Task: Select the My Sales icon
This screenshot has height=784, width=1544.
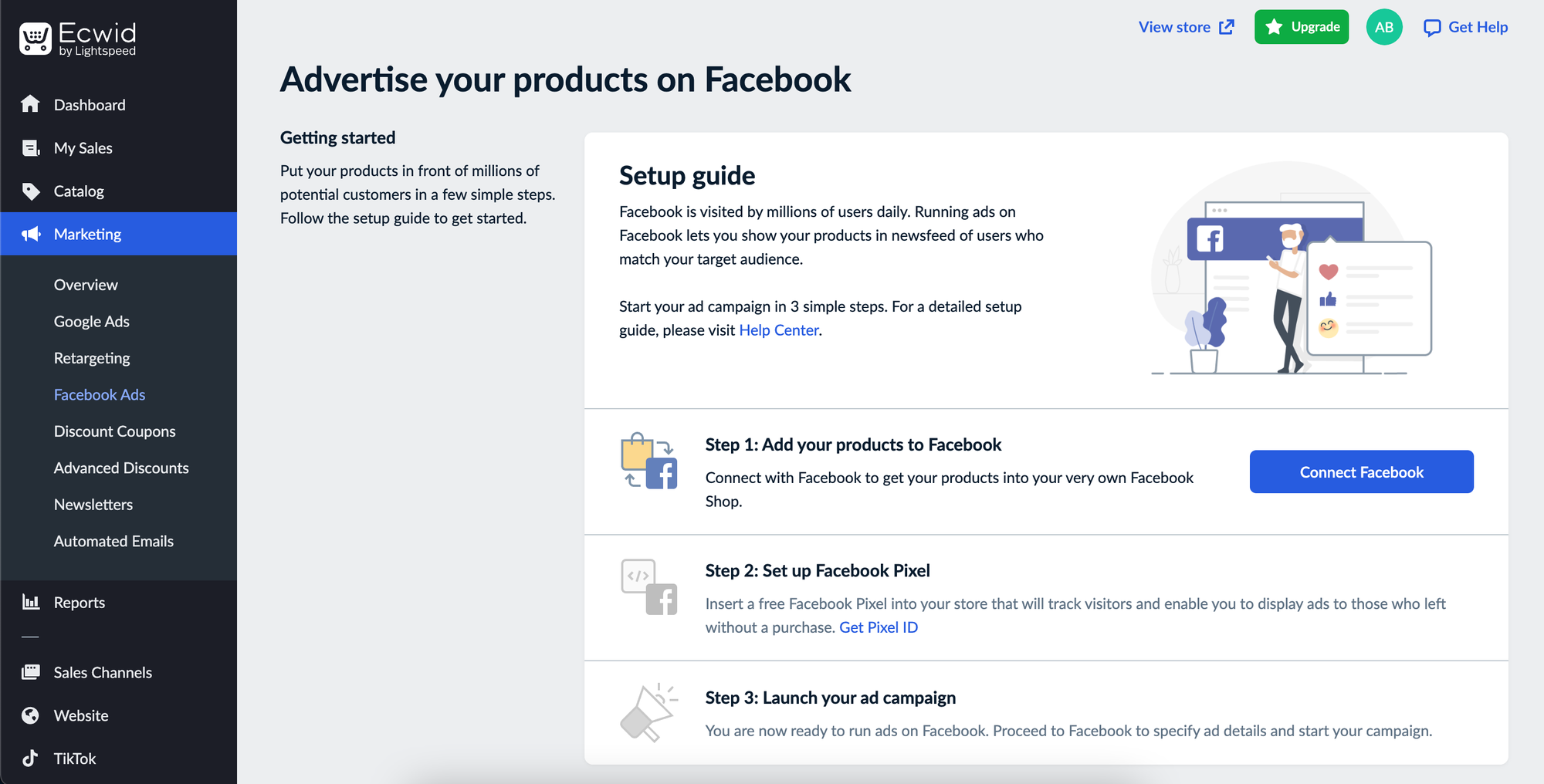Action: click(31, 147)
